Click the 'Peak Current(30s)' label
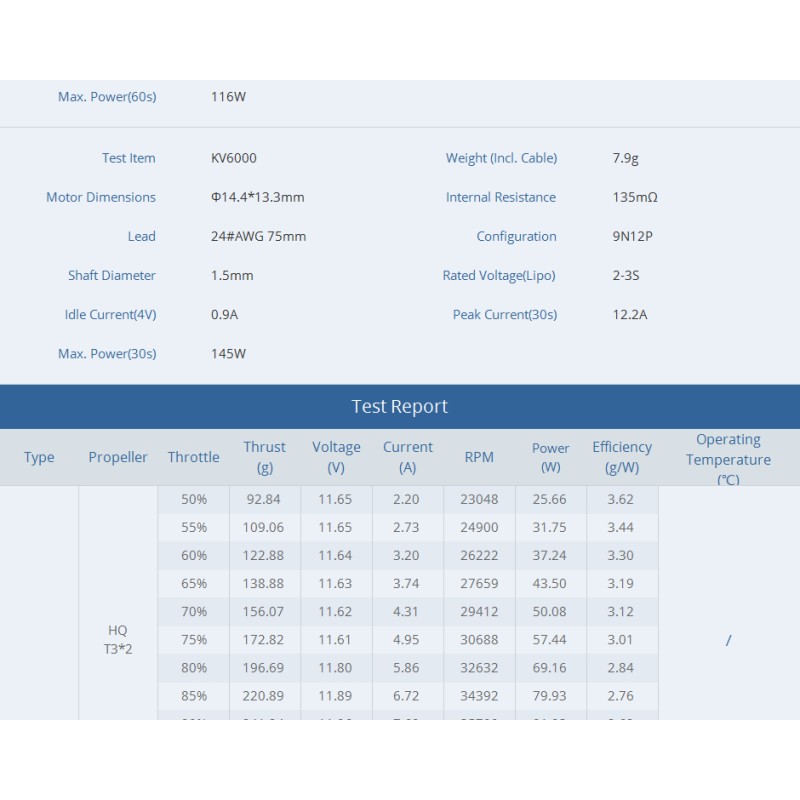 [505, 315]
